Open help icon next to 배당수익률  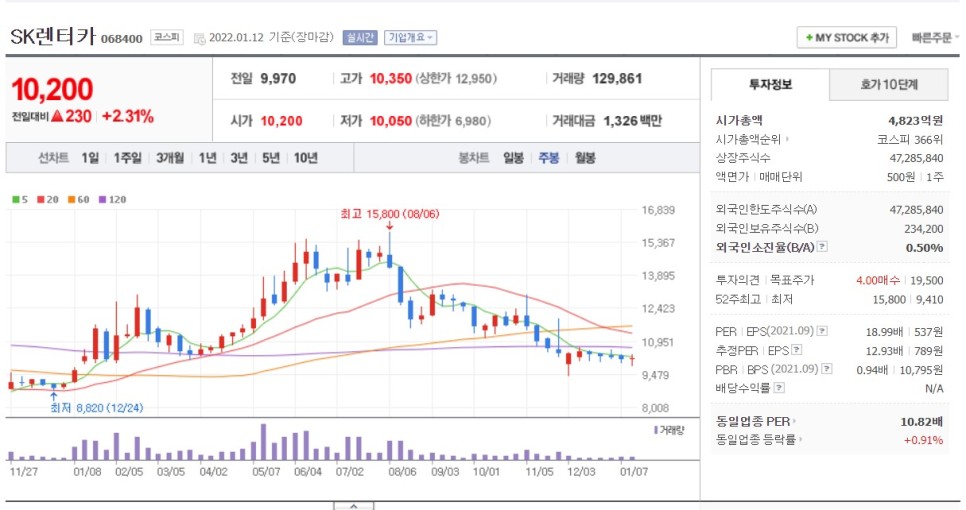coord(779,388)
